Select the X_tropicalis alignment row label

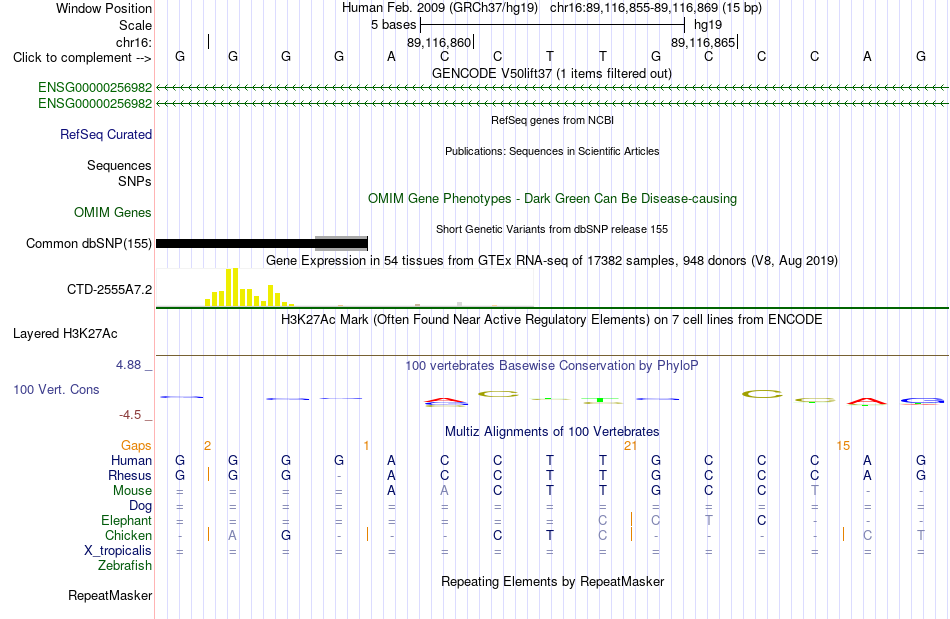tap(118, 551)
